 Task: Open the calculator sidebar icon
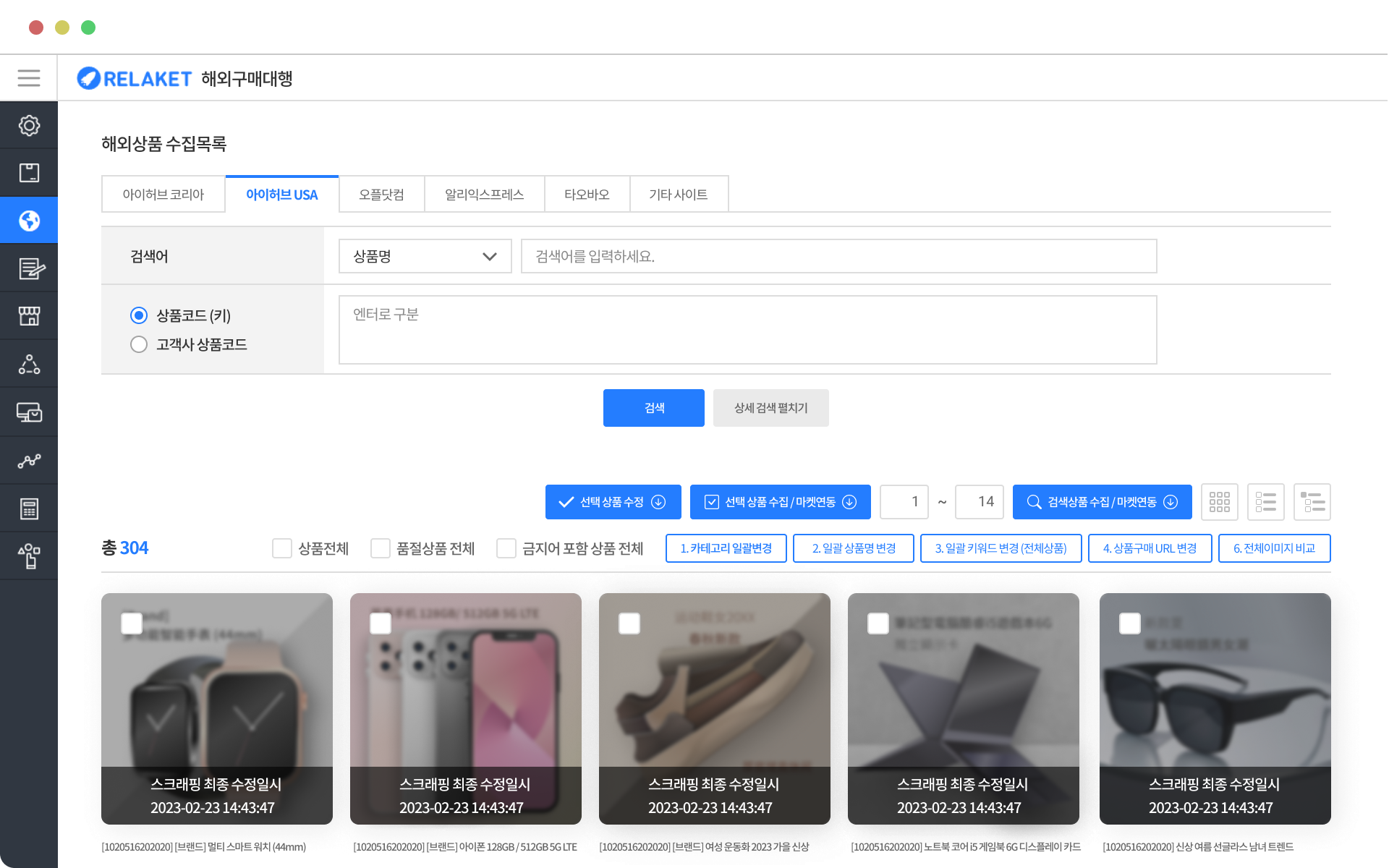click(29, 509)
